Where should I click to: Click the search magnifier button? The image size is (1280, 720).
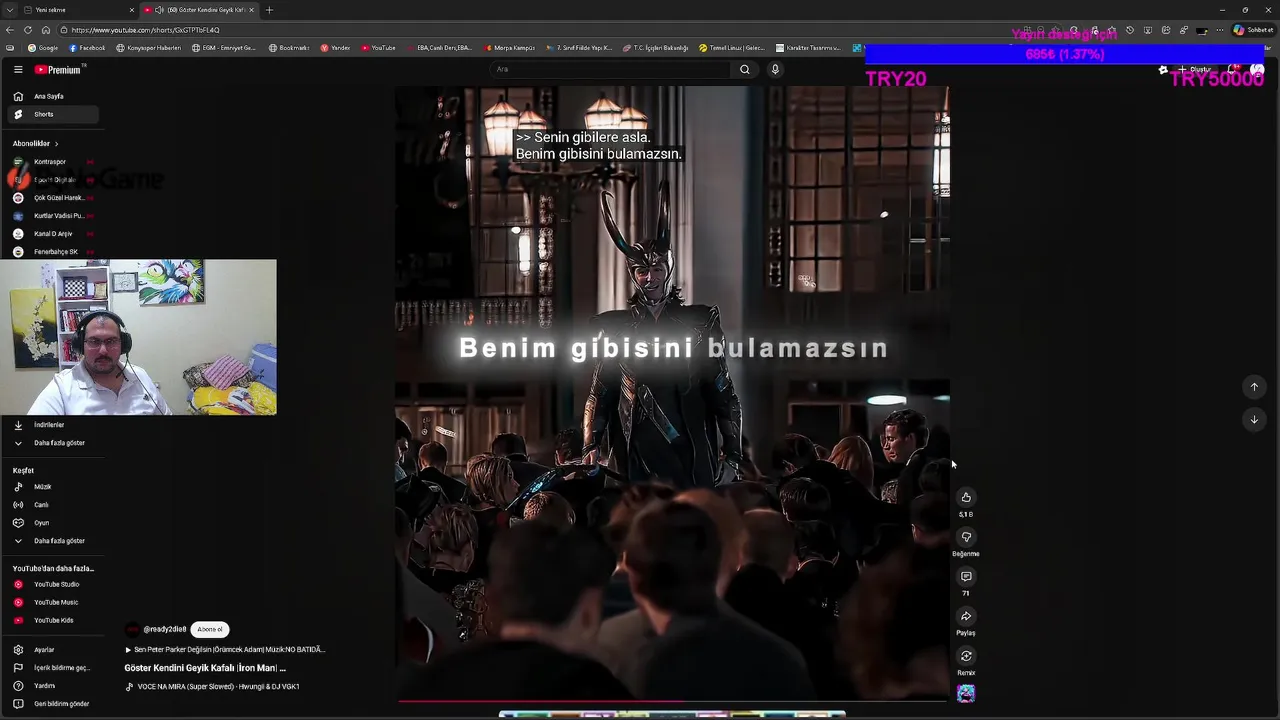pyautogui.click(x=744, y=69)
